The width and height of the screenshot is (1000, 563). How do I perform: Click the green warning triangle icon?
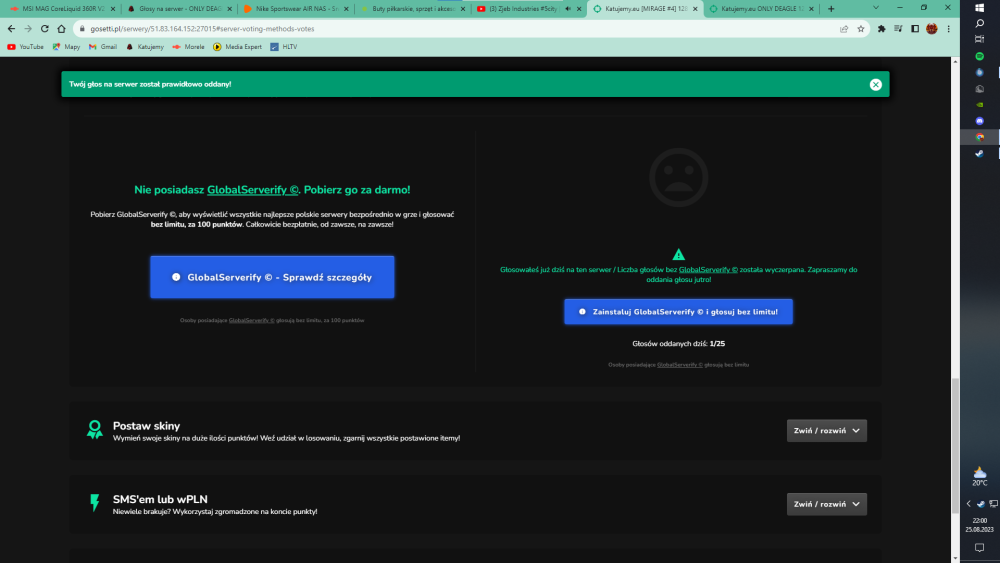(x=679, y=254)
